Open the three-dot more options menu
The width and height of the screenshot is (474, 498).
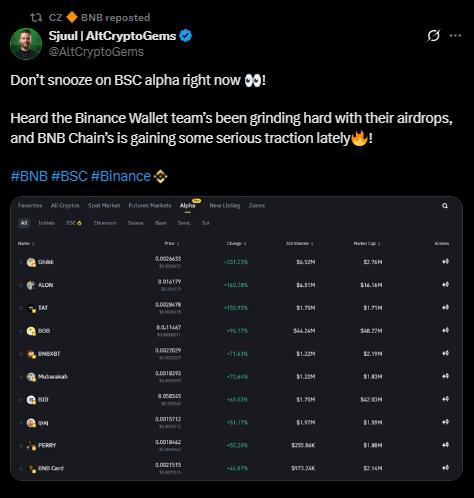[x=455, y=35]
